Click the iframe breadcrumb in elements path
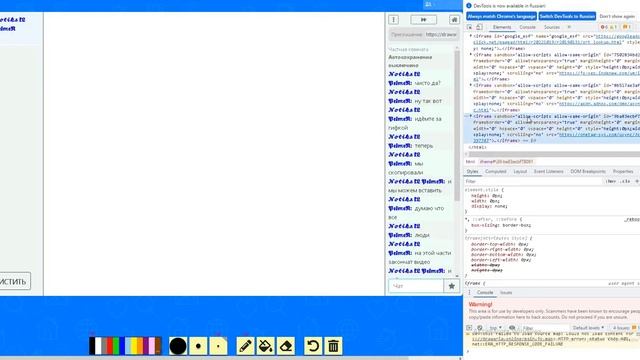The image size is (640, 360). [506, 162]
